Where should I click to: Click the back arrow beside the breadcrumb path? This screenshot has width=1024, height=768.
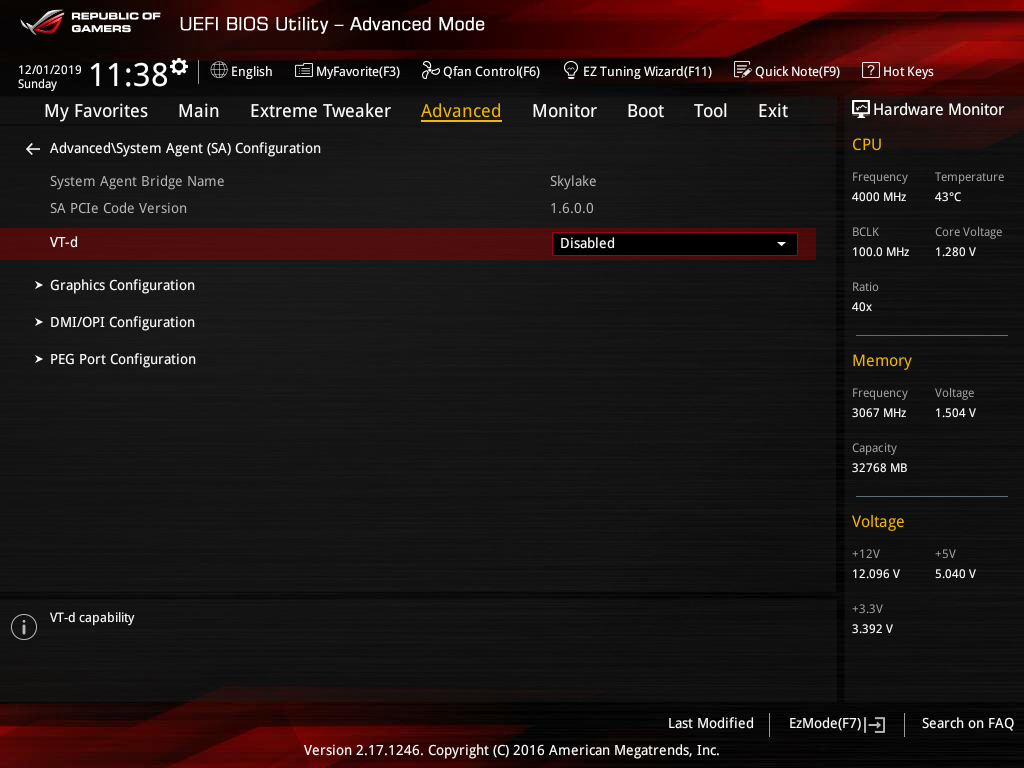pyautogui.click(x=33, y=150)
